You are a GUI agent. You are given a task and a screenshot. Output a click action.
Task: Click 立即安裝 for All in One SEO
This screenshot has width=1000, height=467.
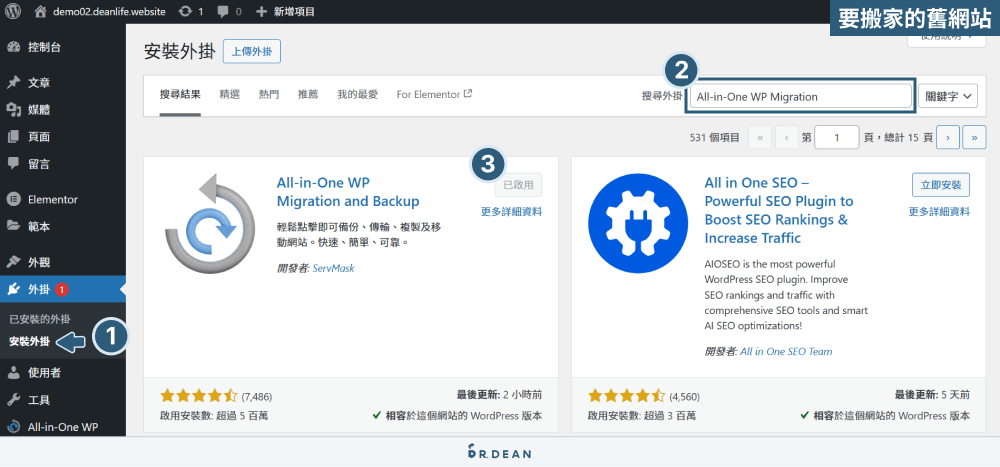coord(941,185)
